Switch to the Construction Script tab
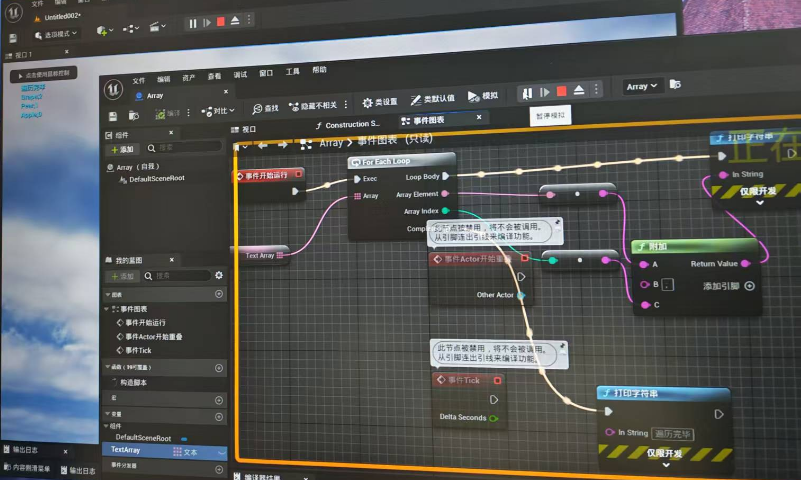This screenshot has height=480, width=802. click(x=347, y=124)
